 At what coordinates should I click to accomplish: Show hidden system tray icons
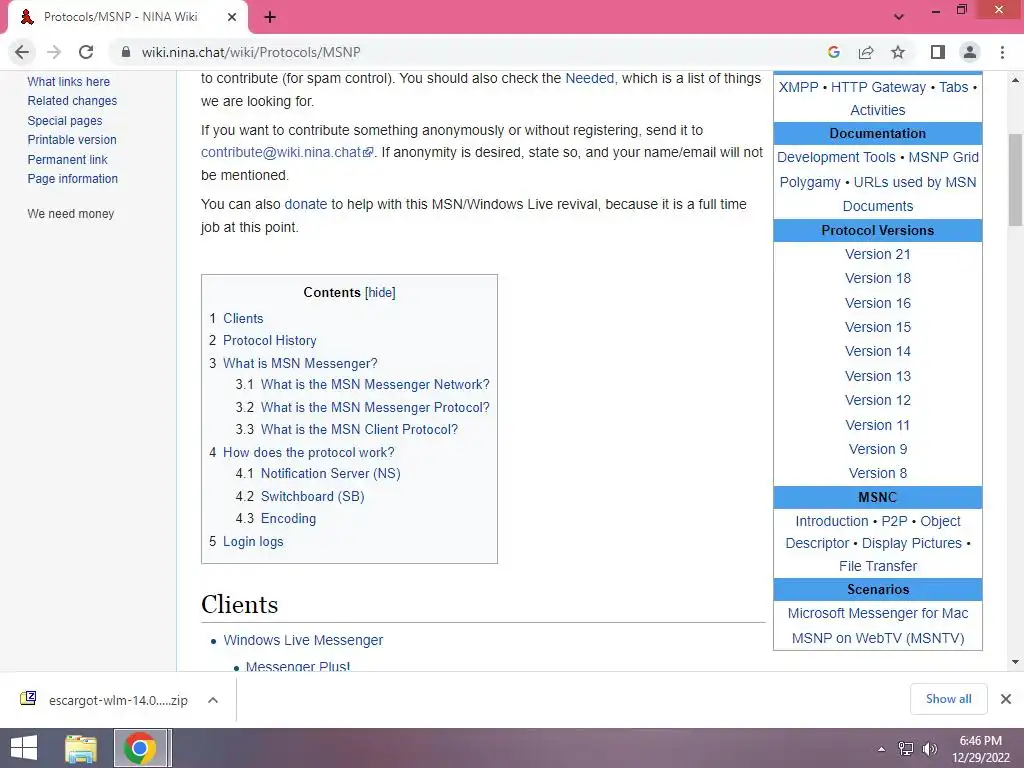[882, 749]
